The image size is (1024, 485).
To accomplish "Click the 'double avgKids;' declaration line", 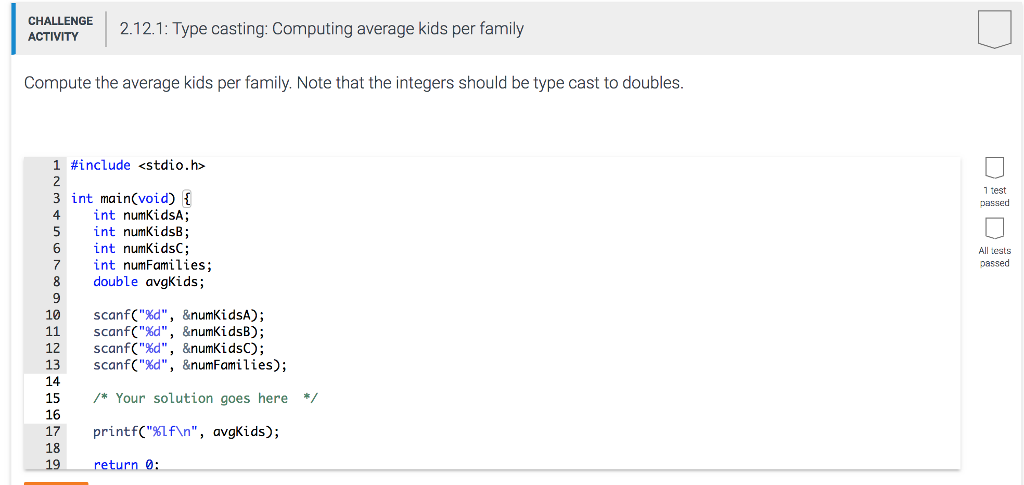I will [149, 281].
